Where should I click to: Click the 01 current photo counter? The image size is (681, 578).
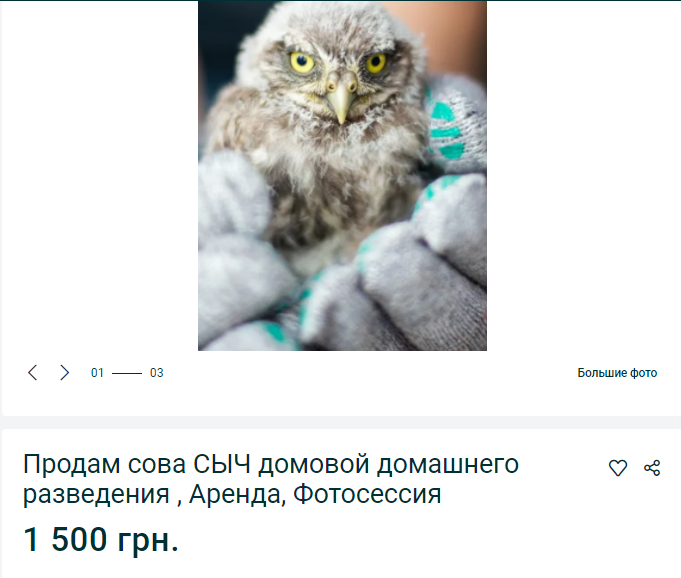(x=97, y=373)
